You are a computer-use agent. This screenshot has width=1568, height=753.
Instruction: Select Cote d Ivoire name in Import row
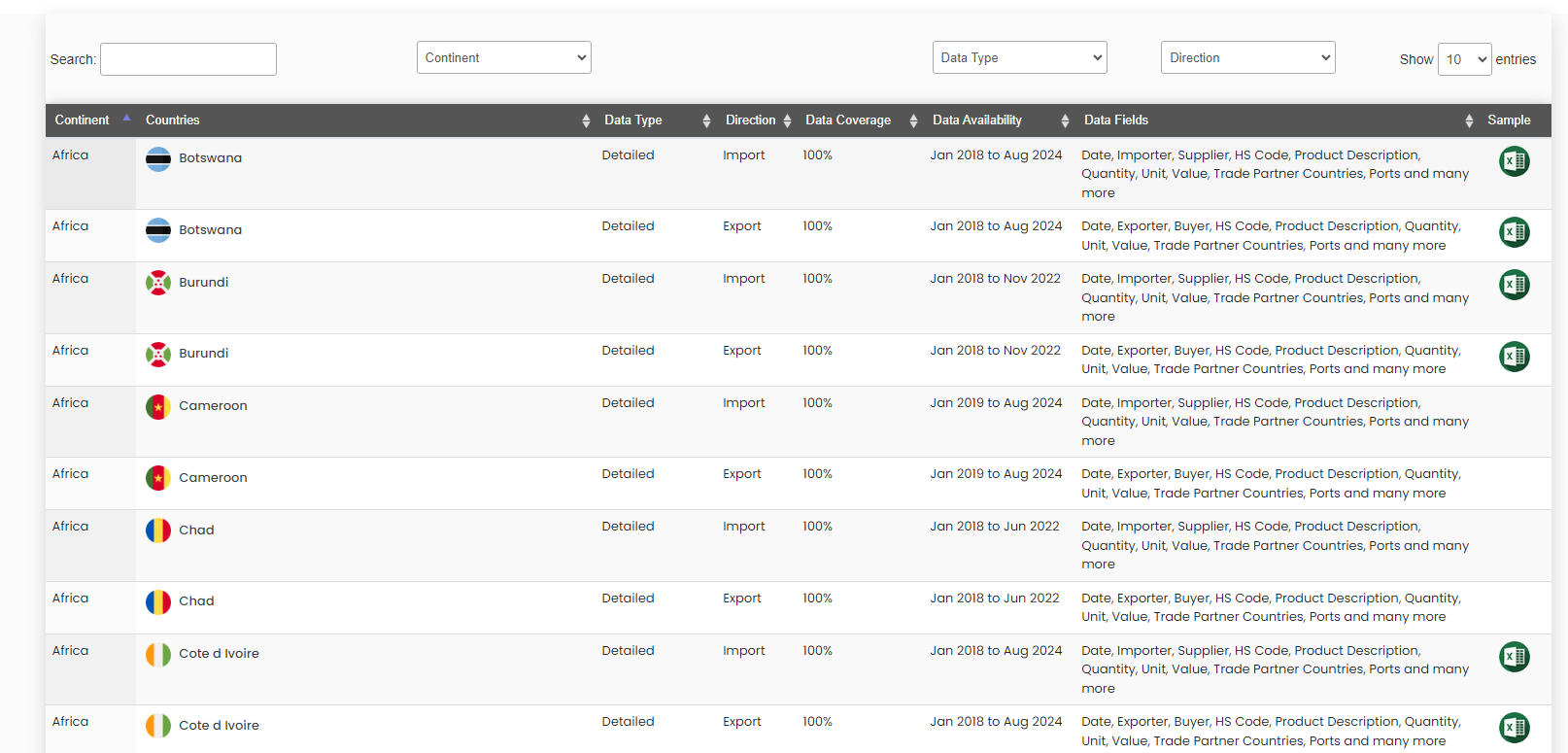(x=219, y=654)
